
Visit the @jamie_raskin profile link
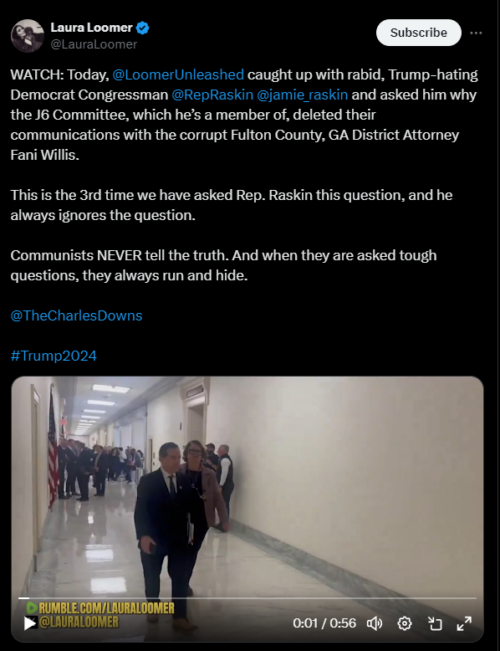[302, 95]
